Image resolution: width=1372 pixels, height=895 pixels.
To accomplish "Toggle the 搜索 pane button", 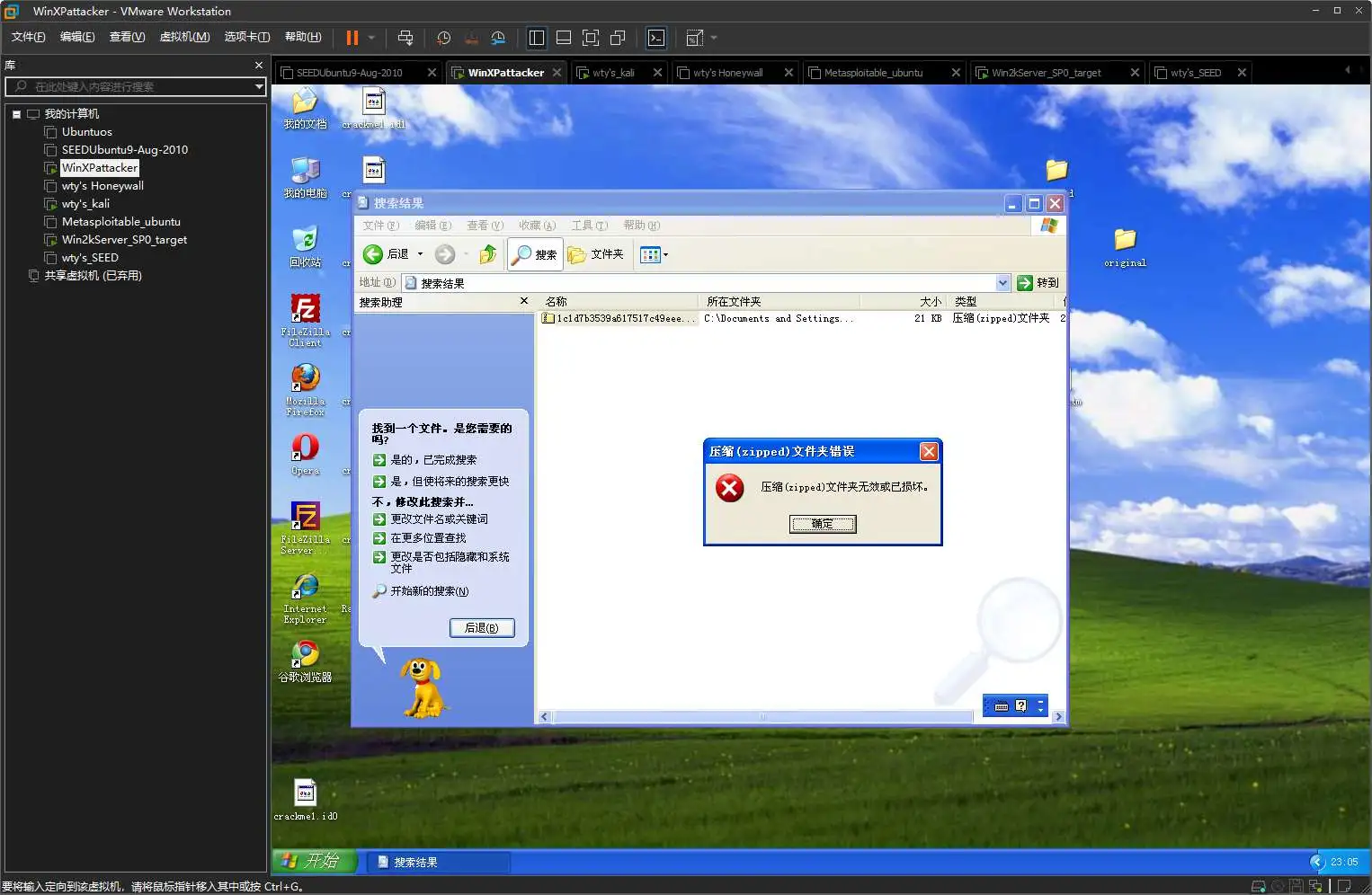I will tap(535, 254).
